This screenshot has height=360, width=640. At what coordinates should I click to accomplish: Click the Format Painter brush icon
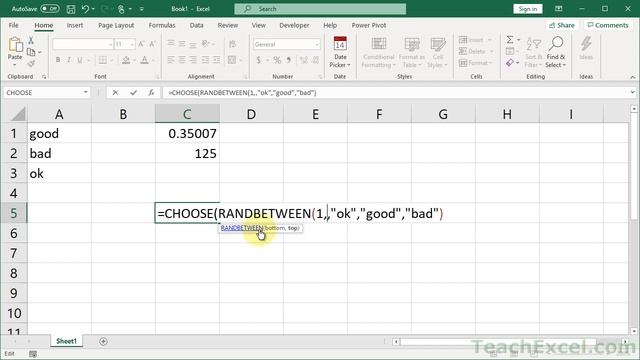pos(31,63)
